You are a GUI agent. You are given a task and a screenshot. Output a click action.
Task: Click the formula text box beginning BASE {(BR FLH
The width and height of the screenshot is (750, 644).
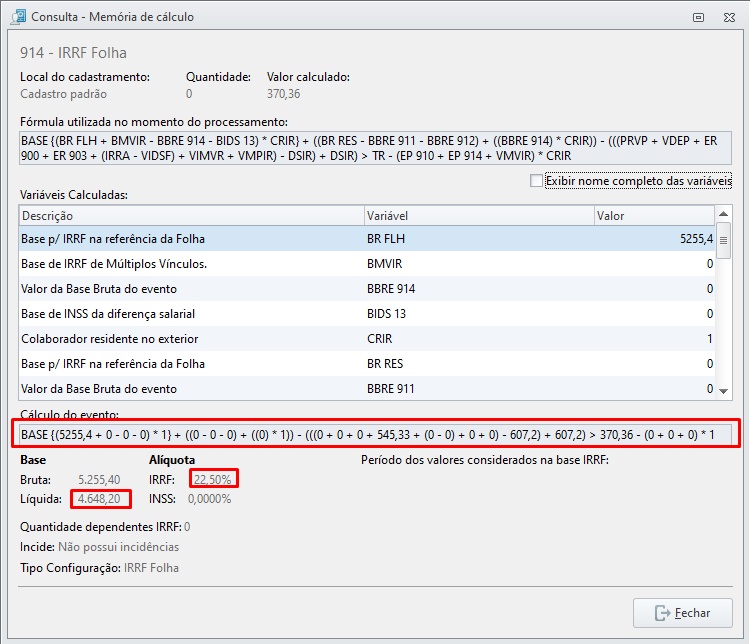[375, 148]
